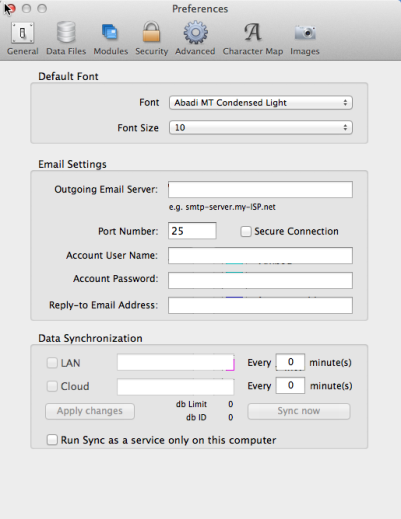Open the Font Size dropdown
The width and height of the screenshot is (401, 519).
[261, 128]
